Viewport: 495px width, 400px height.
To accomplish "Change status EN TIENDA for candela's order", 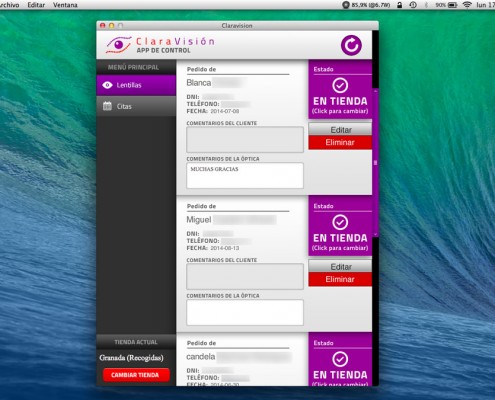I will (x=340, y=360).
